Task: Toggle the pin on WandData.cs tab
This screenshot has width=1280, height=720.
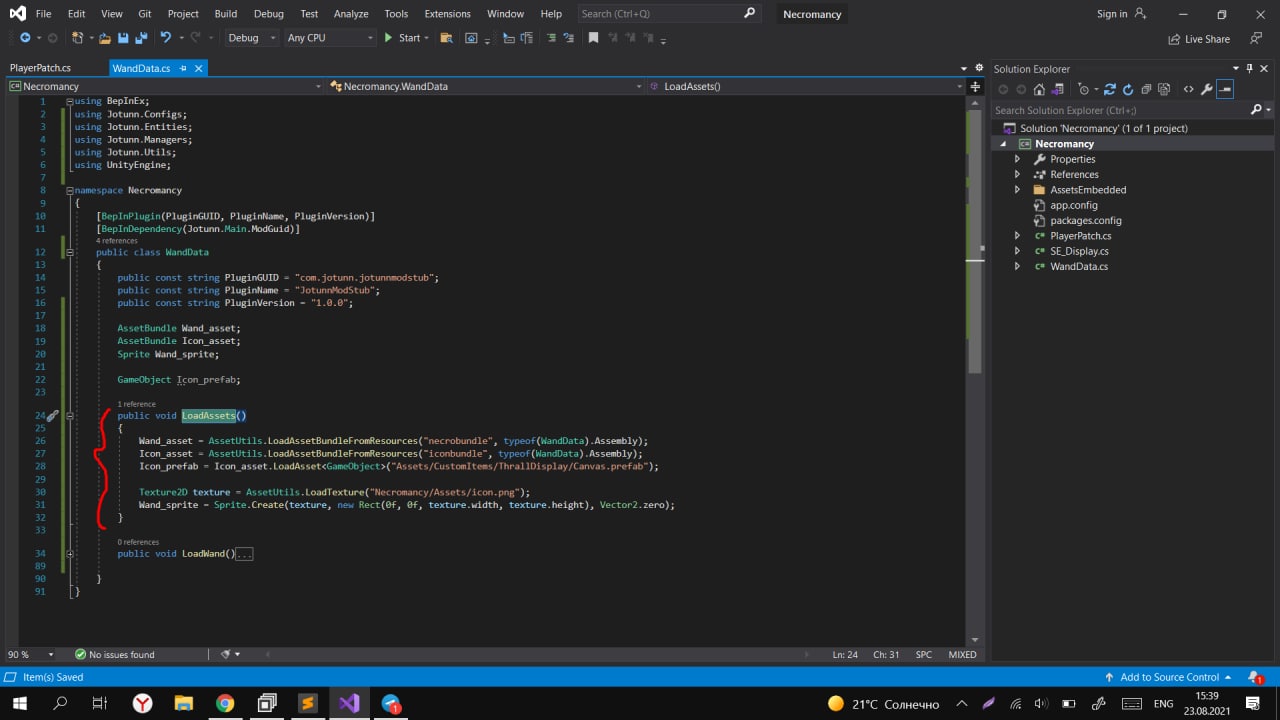Action: [183, 68]
